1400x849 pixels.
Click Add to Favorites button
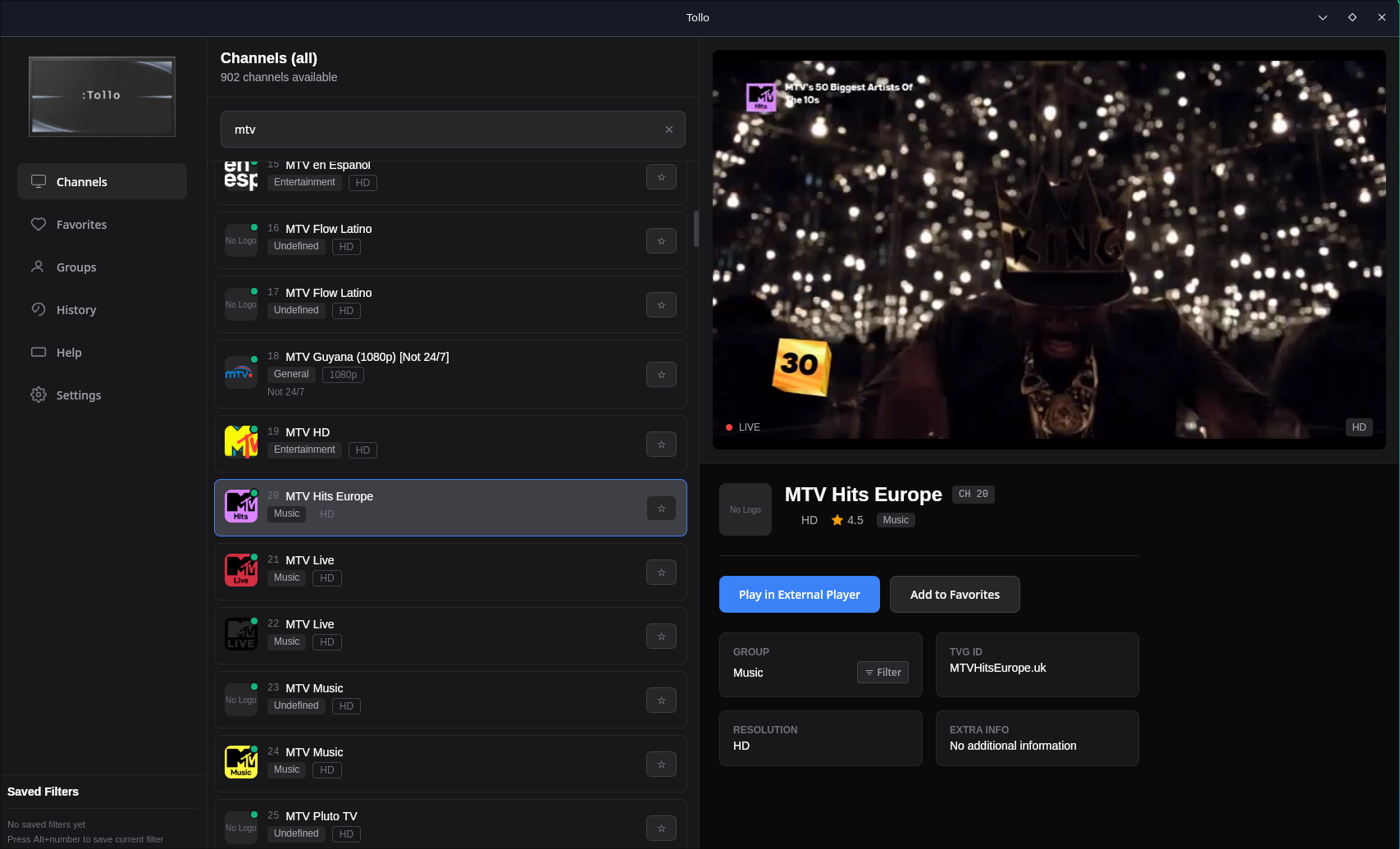955,595
